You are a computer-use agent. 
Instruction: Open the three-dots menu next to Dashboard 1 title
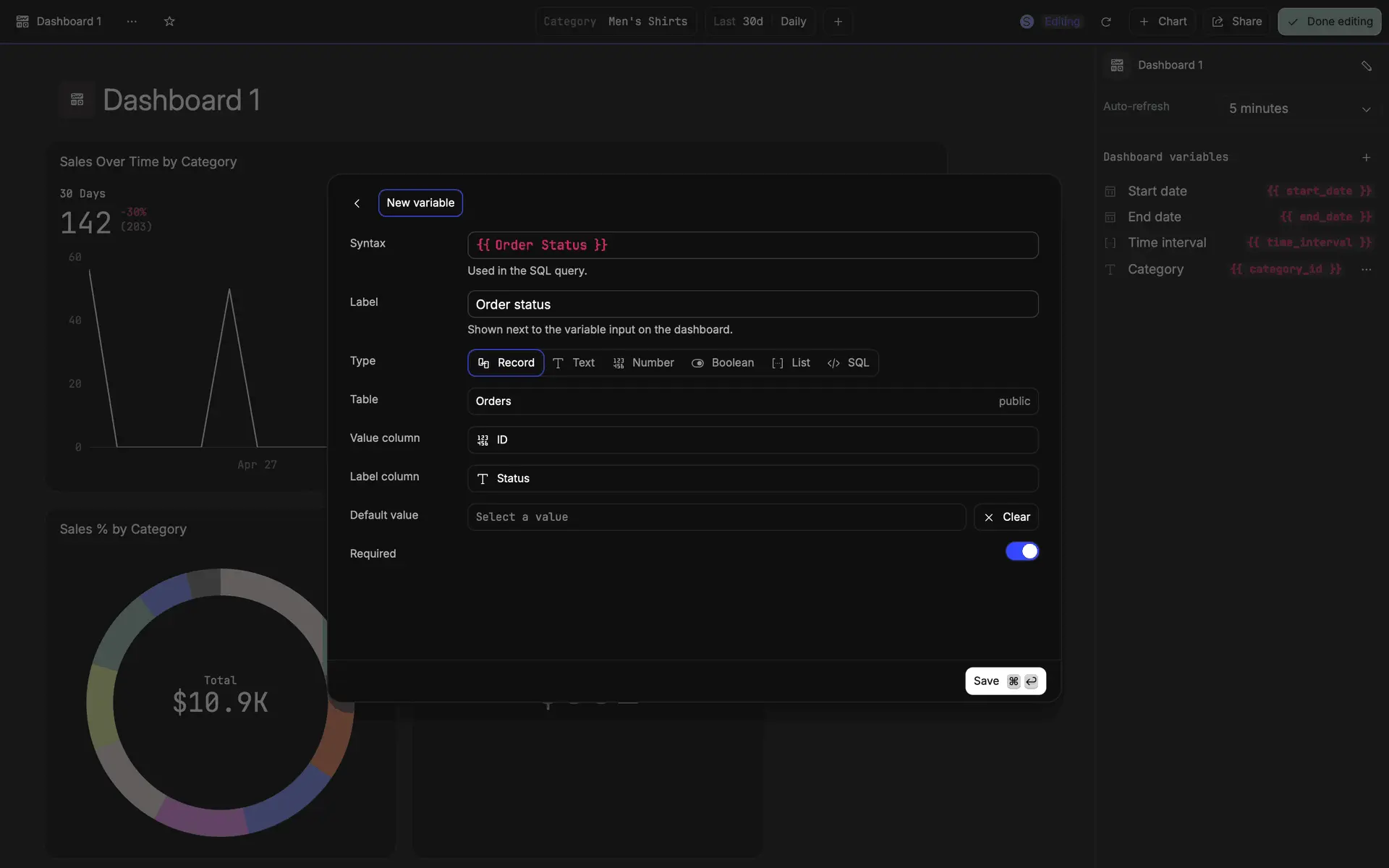[132, 22]
